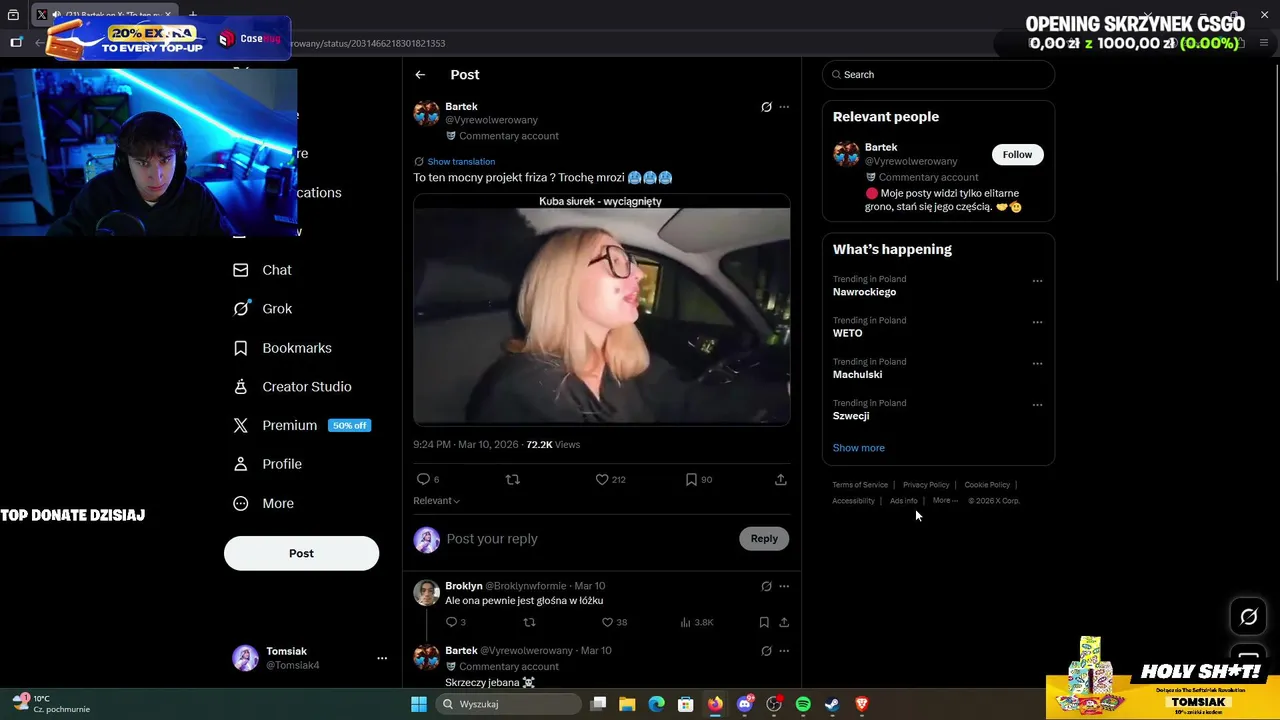Click the X Search field

click(x=938, y=75)
